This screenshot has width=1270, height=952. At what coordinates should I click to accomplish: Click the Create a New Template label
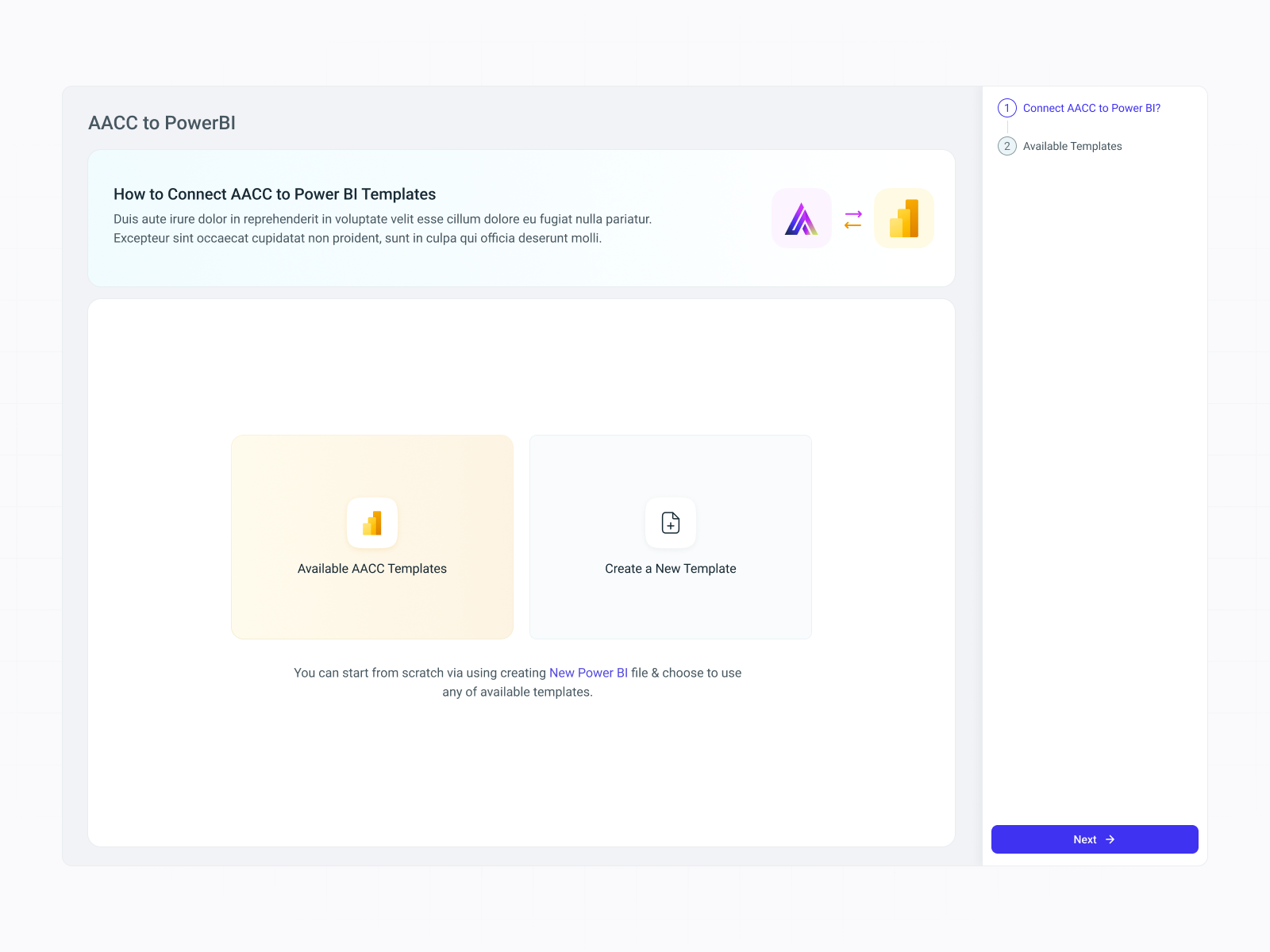point(671,569)
